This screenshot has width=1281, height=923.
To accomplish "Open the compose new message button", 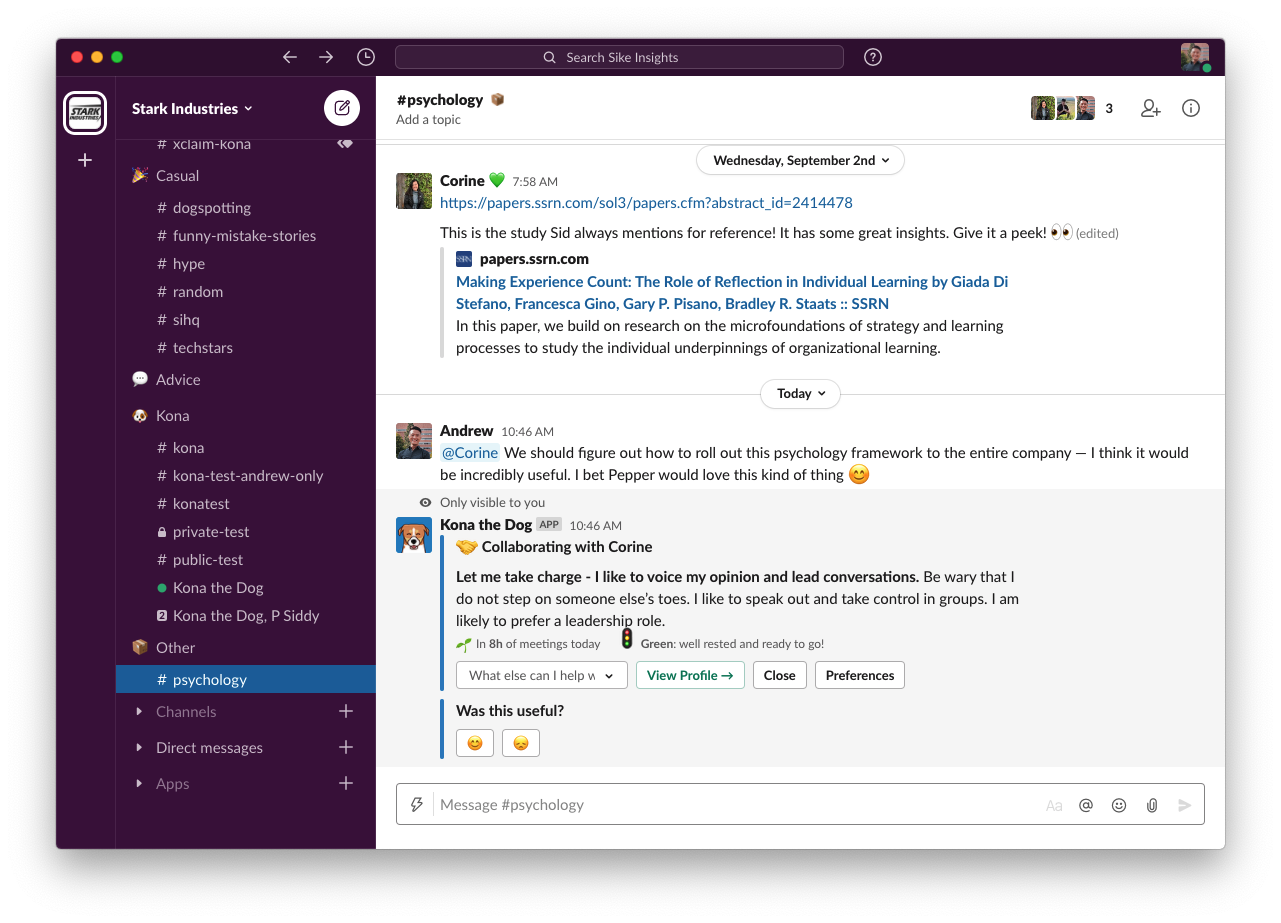I will coord(342,108).
